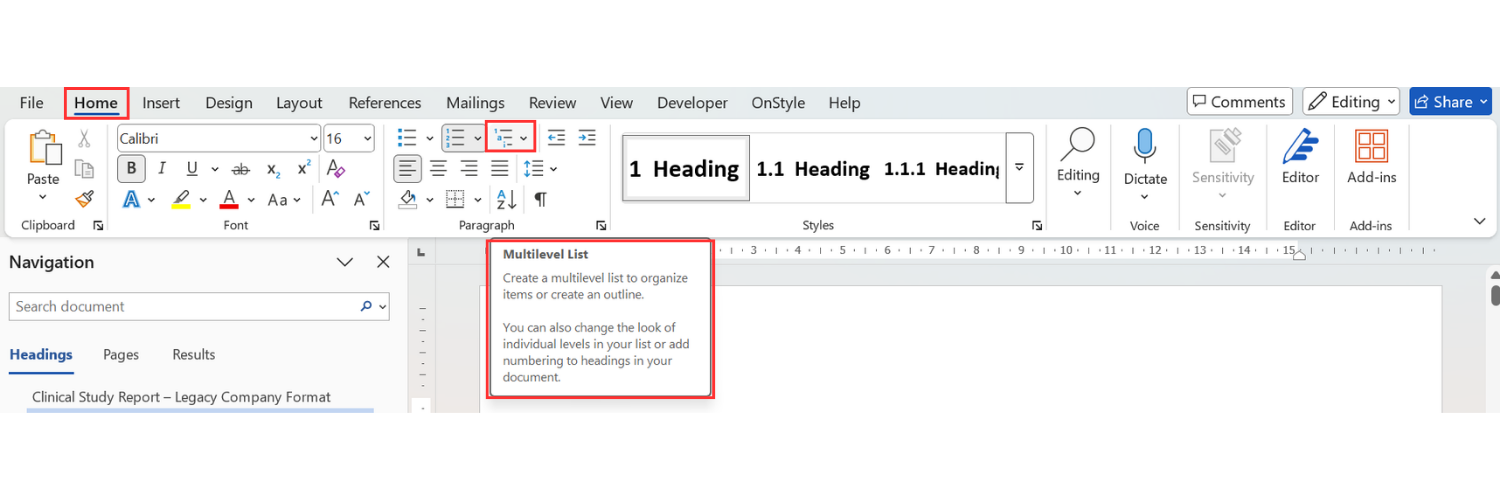Open Change Case Aa dropdown
This screenshot has height=500, width=1500.
tap(284, 199)
